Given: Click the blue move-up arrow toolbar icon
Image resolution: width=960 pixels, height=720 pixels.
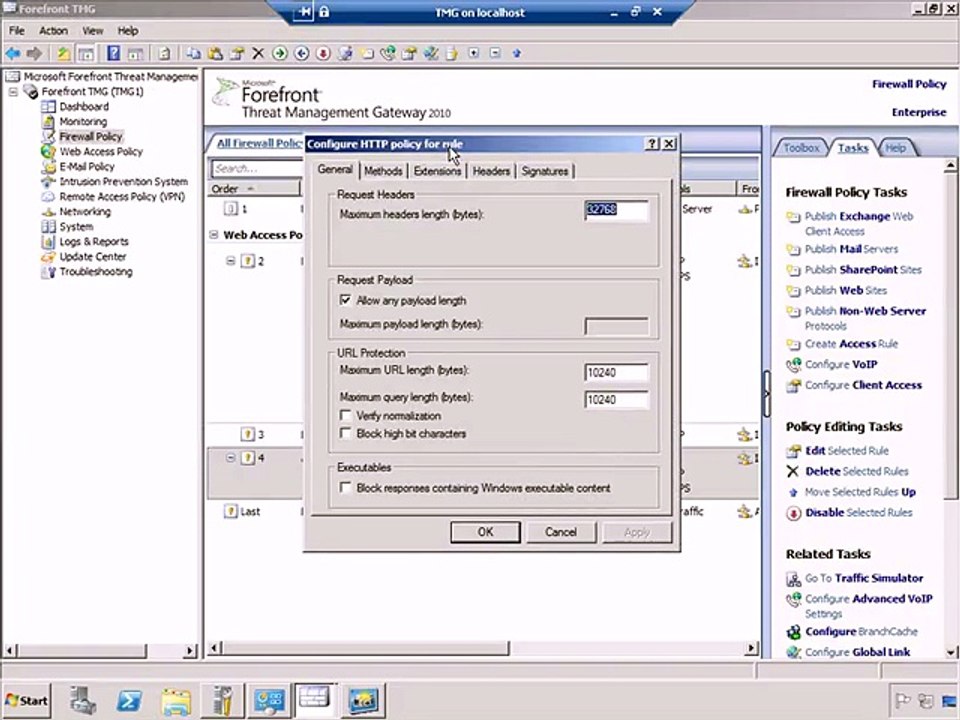Looking at the screenshot, I should (x=517, y=53).
